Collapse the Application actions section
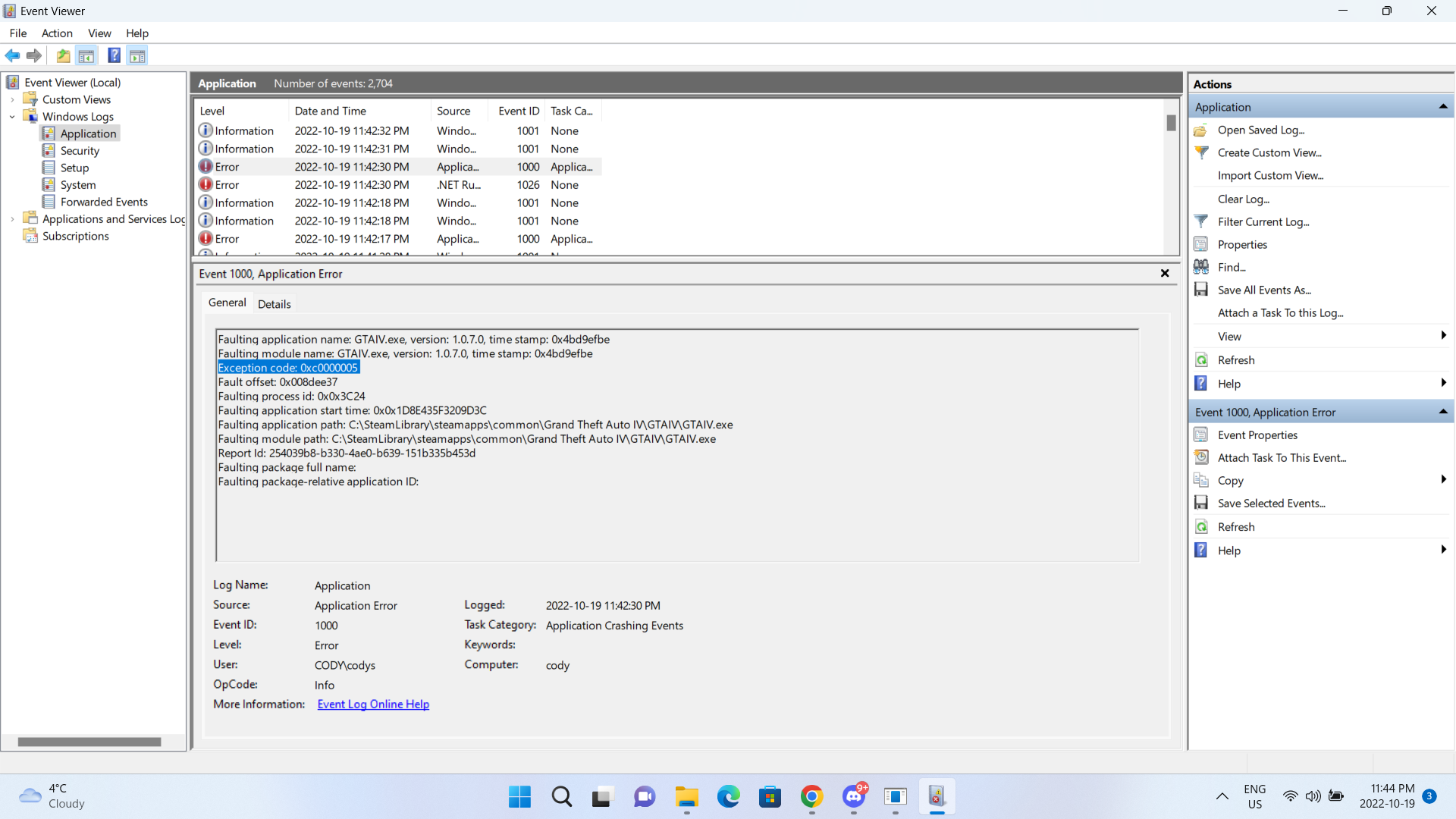Image resolution: width=1456 pixels, height=819 pixels. pos(1442,107)
